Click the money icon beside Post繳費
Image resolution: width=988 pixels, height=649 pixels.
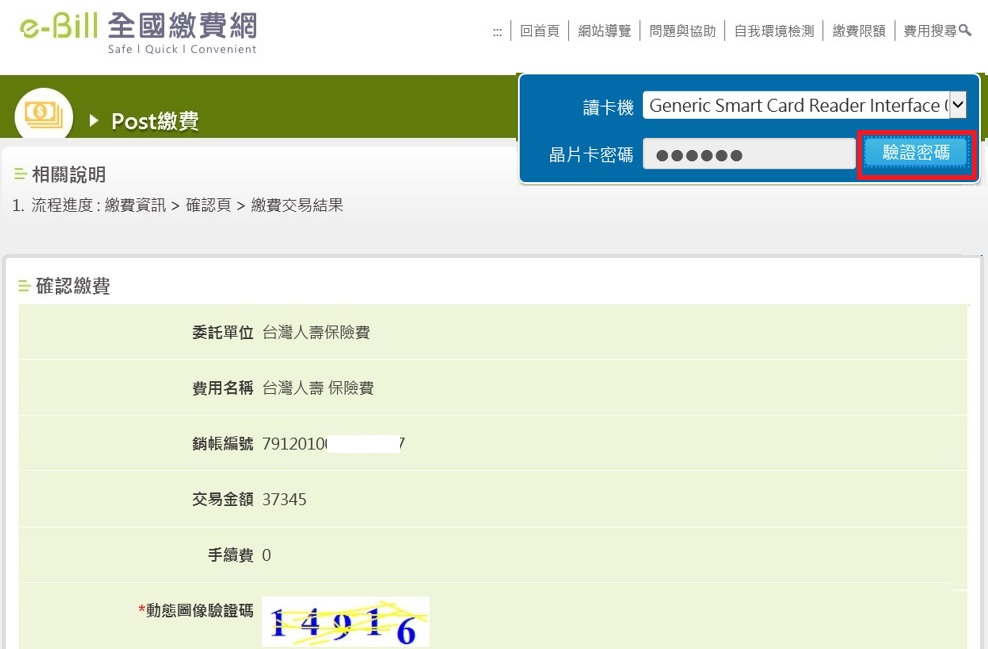[x=43, y=115]
